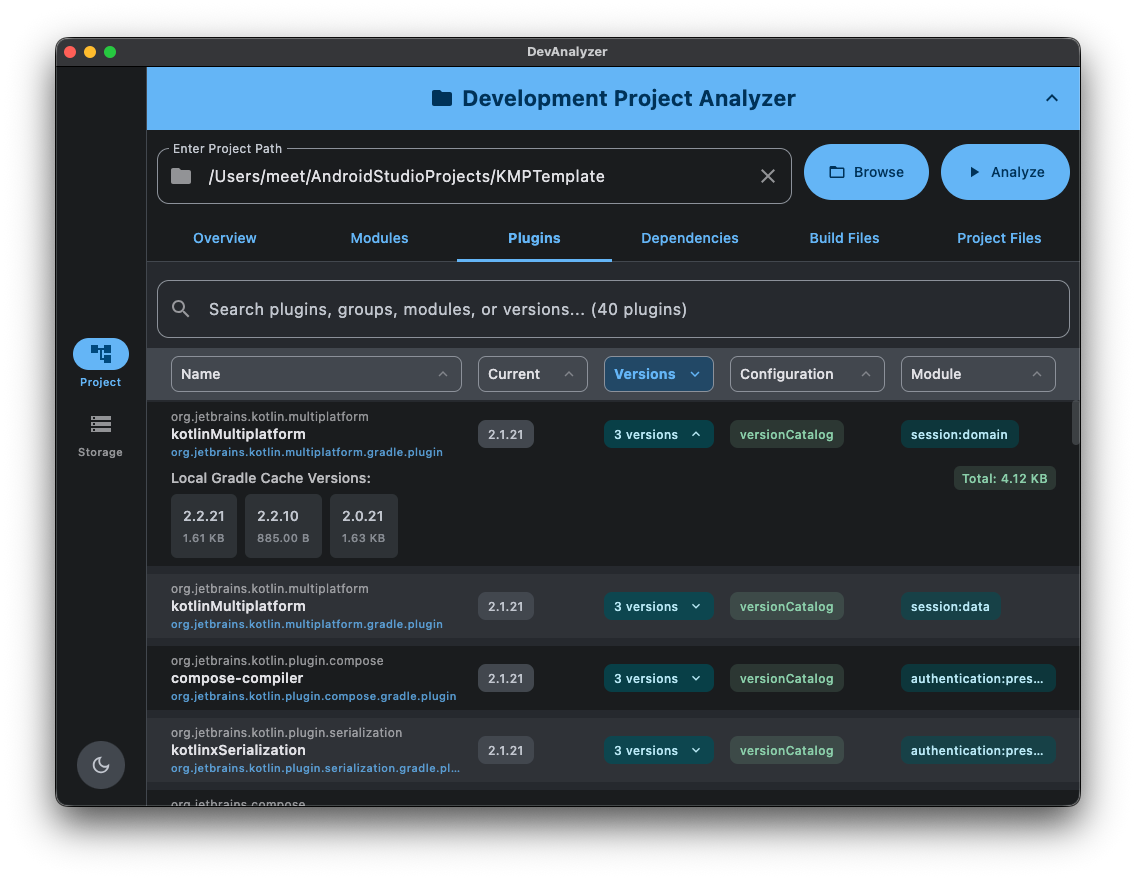This screenshot has height=880, width=1136.
Task: Click the session:domain module chip
Action: 959,435
